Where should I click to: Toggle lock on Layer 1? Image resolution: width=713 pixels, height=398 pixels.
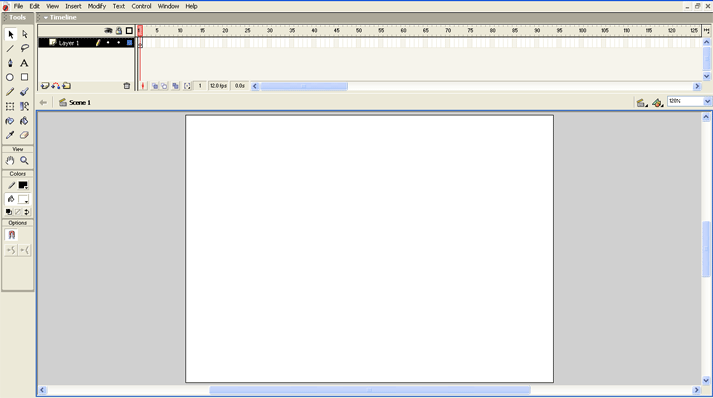119,43
